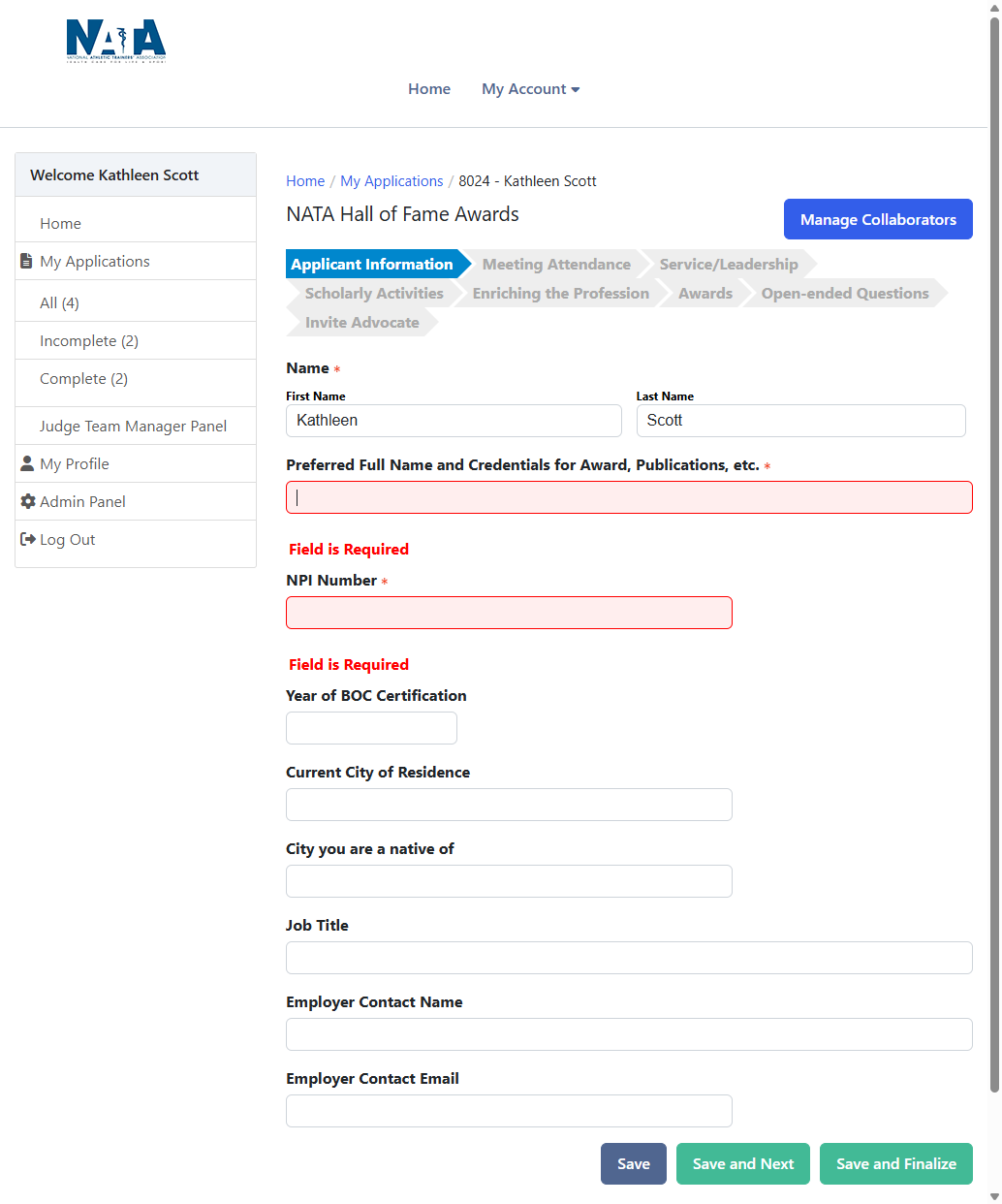
Task: Go to Home in top navigation
Action: pos(429,89)
